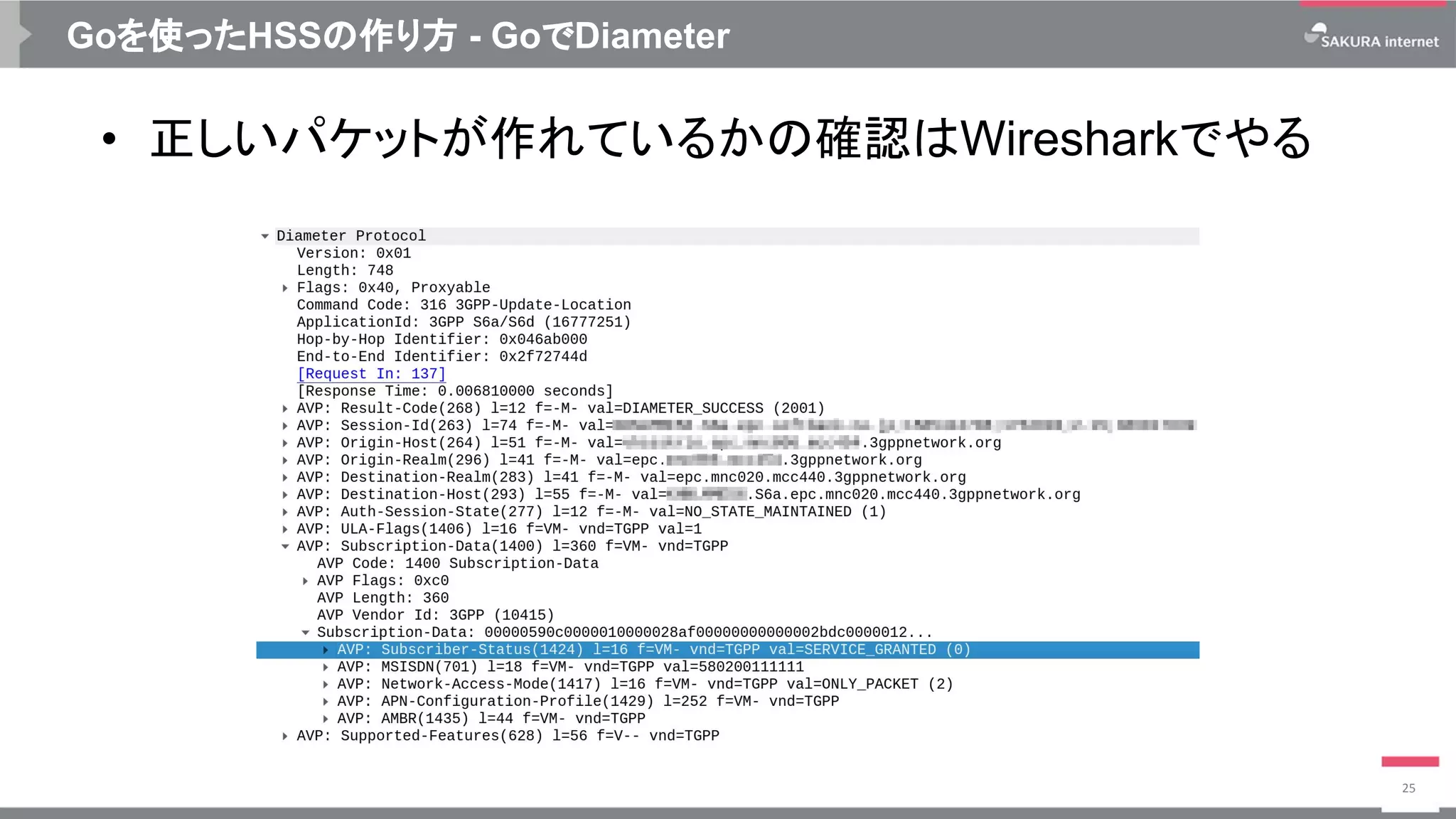
Task: Expand the Subscriber-Status(1424) AVP arrow
Action: pos(326,650)
